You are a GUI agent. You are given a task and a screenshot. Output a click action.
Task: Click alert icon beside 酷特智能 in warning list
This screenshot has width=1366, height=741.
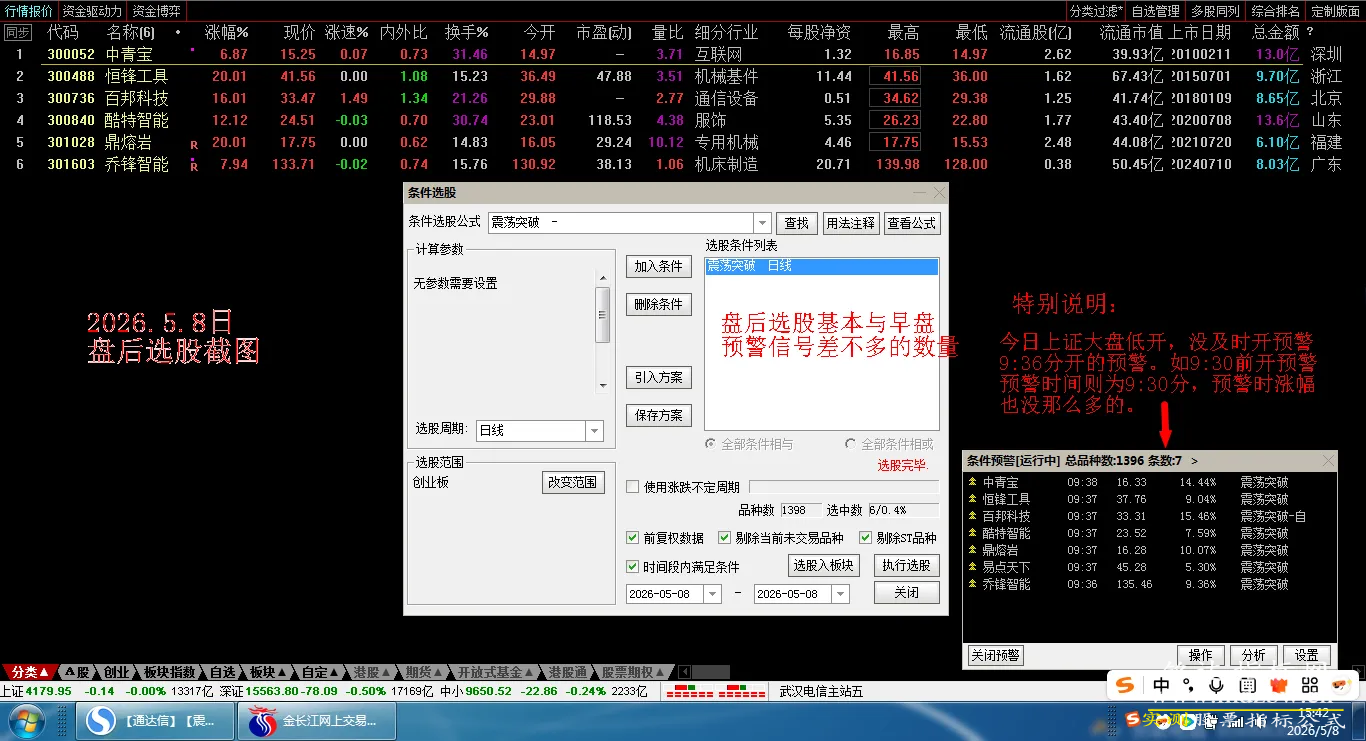coord(973,533)
